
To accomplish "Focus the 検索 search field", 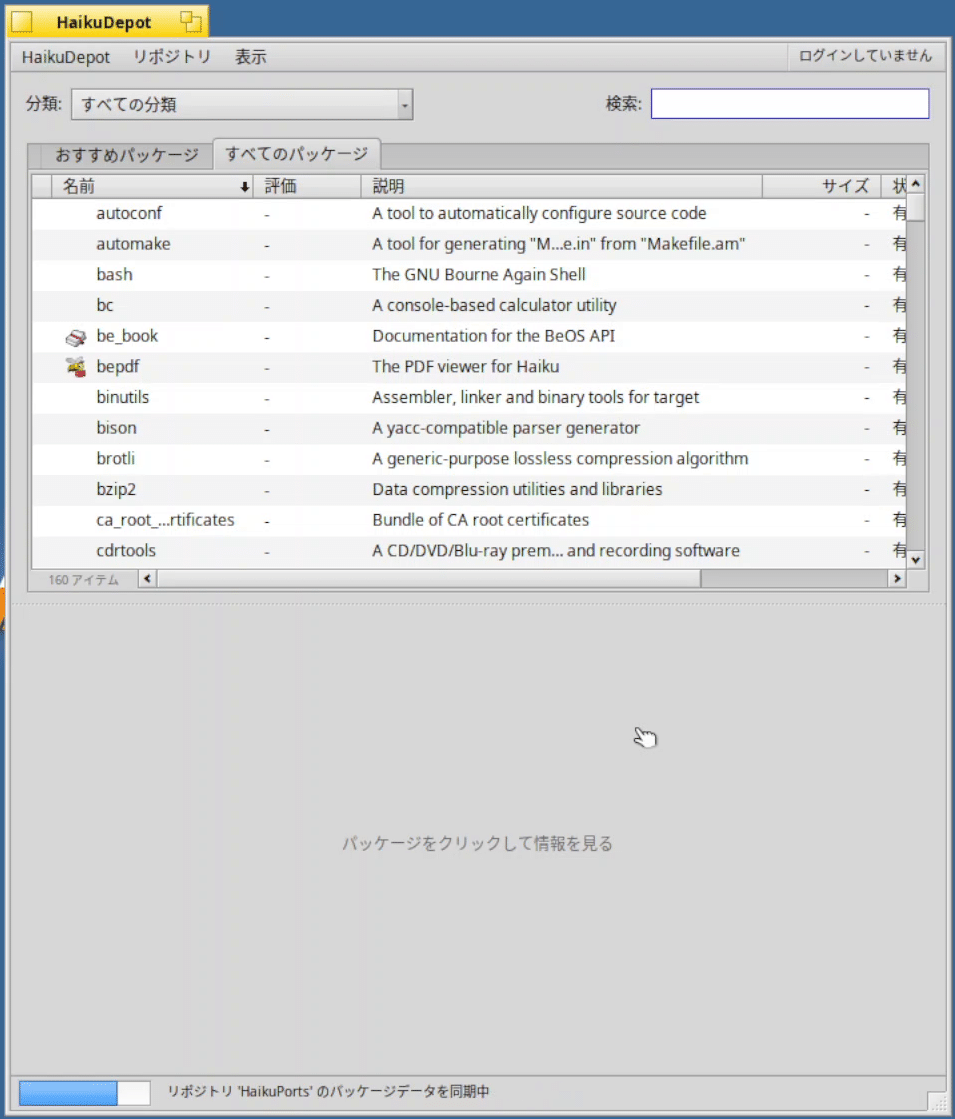I will coord(790,103).
